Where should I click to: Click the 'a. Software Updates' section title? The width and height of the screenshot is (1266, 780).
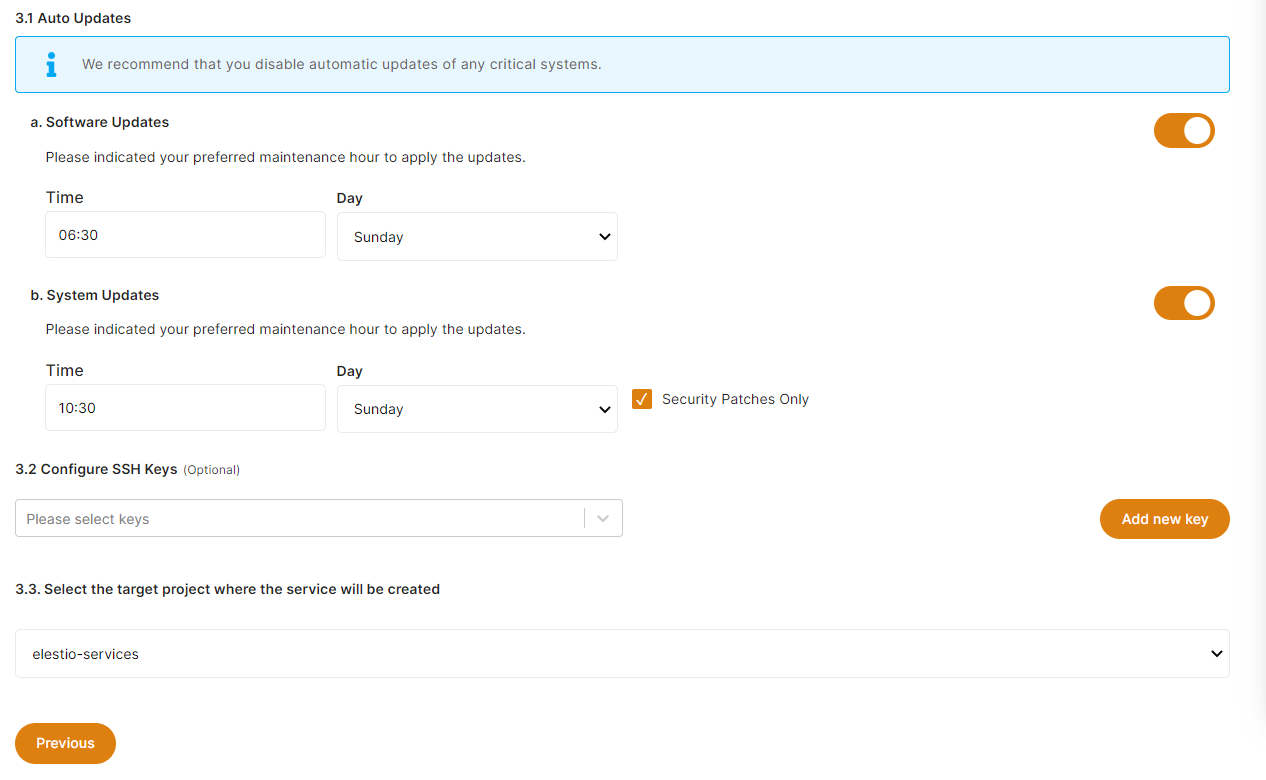[100, 122]
